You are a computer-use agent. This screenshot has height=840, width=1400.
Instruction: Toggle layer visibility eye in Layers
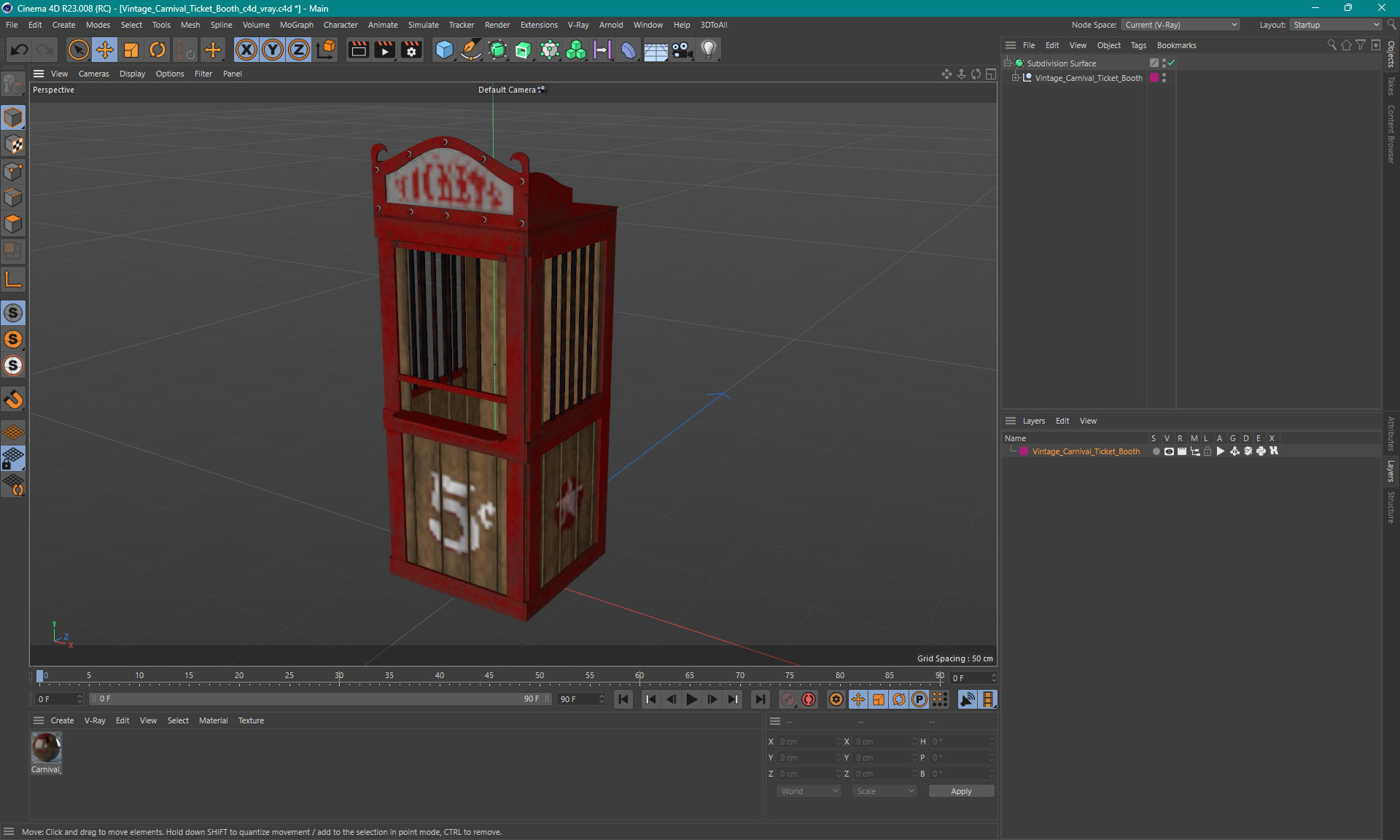pyautogui.click(x=1169, y=451)
